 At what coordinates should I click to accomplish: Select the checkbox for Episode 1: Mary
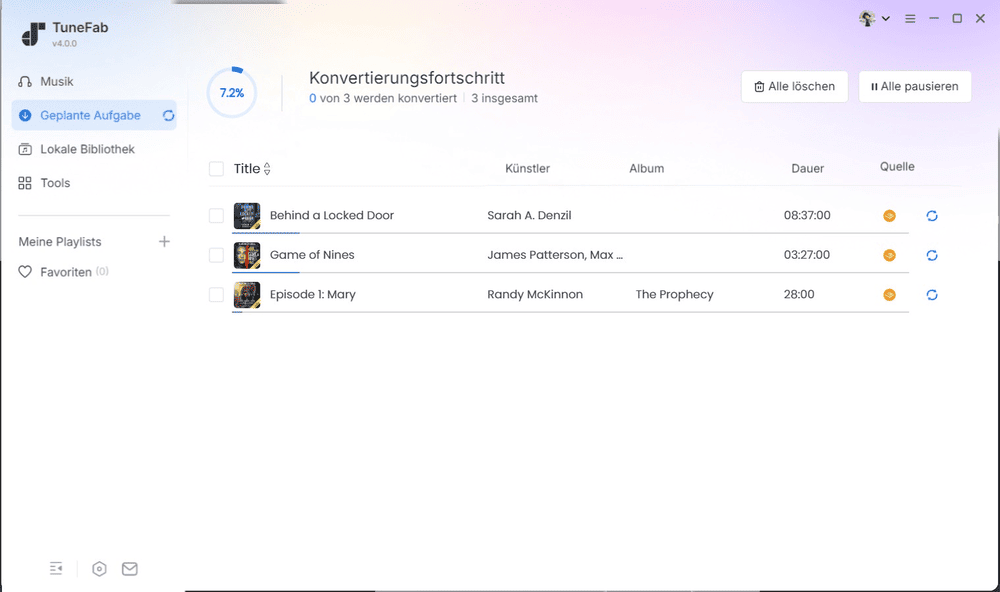(216, 295)
